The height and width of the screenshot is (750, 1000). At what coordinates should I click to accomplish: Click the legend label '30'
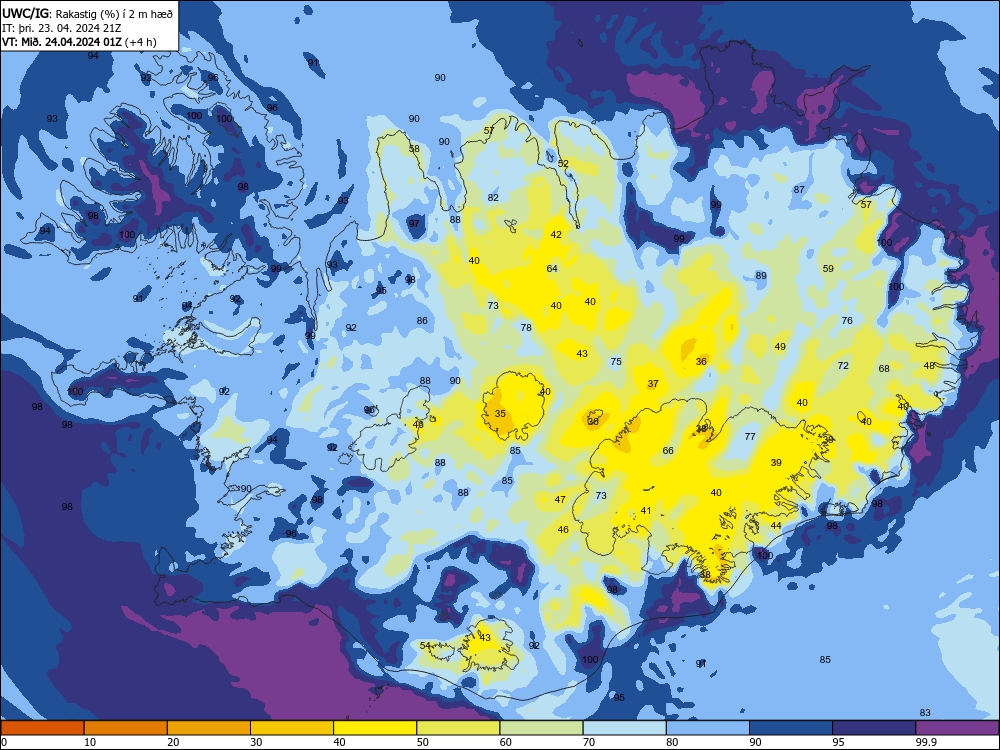tap(256, 742)
